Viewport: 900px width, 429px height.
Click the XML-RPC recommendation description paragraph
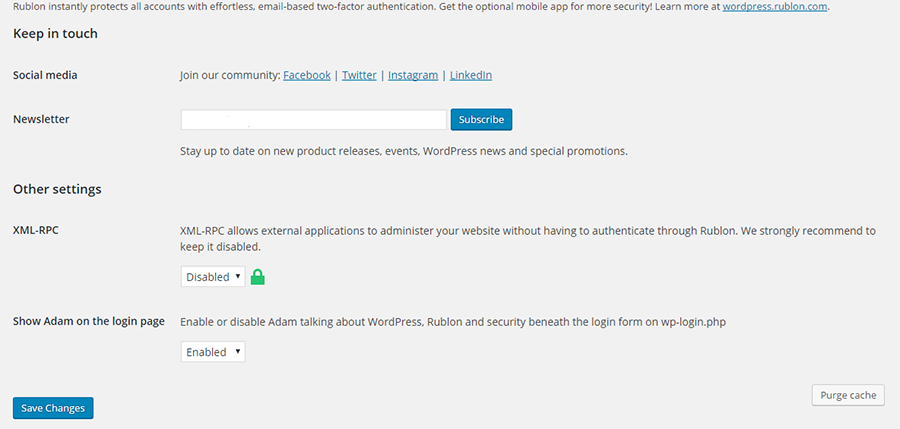click(x=528, y=239)
